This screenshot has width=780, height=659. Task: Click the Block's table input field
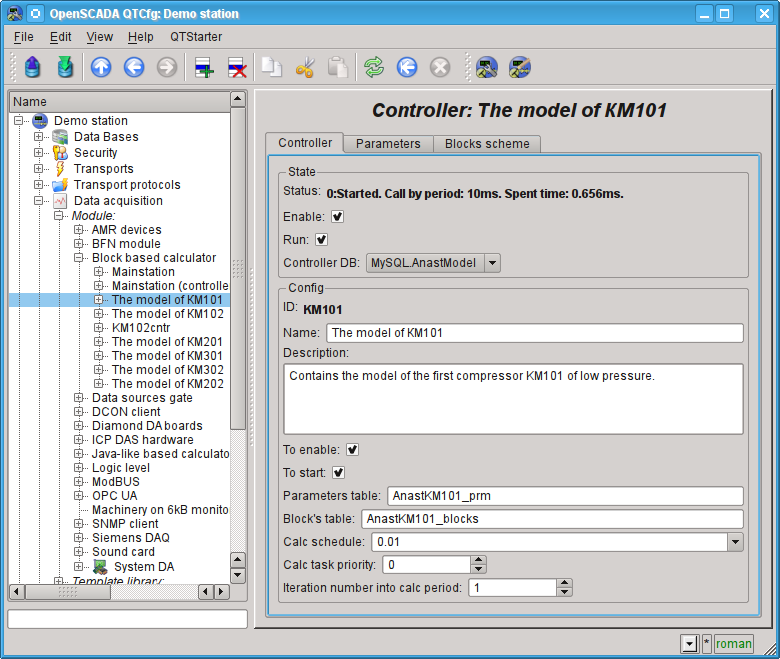[552, 519]
